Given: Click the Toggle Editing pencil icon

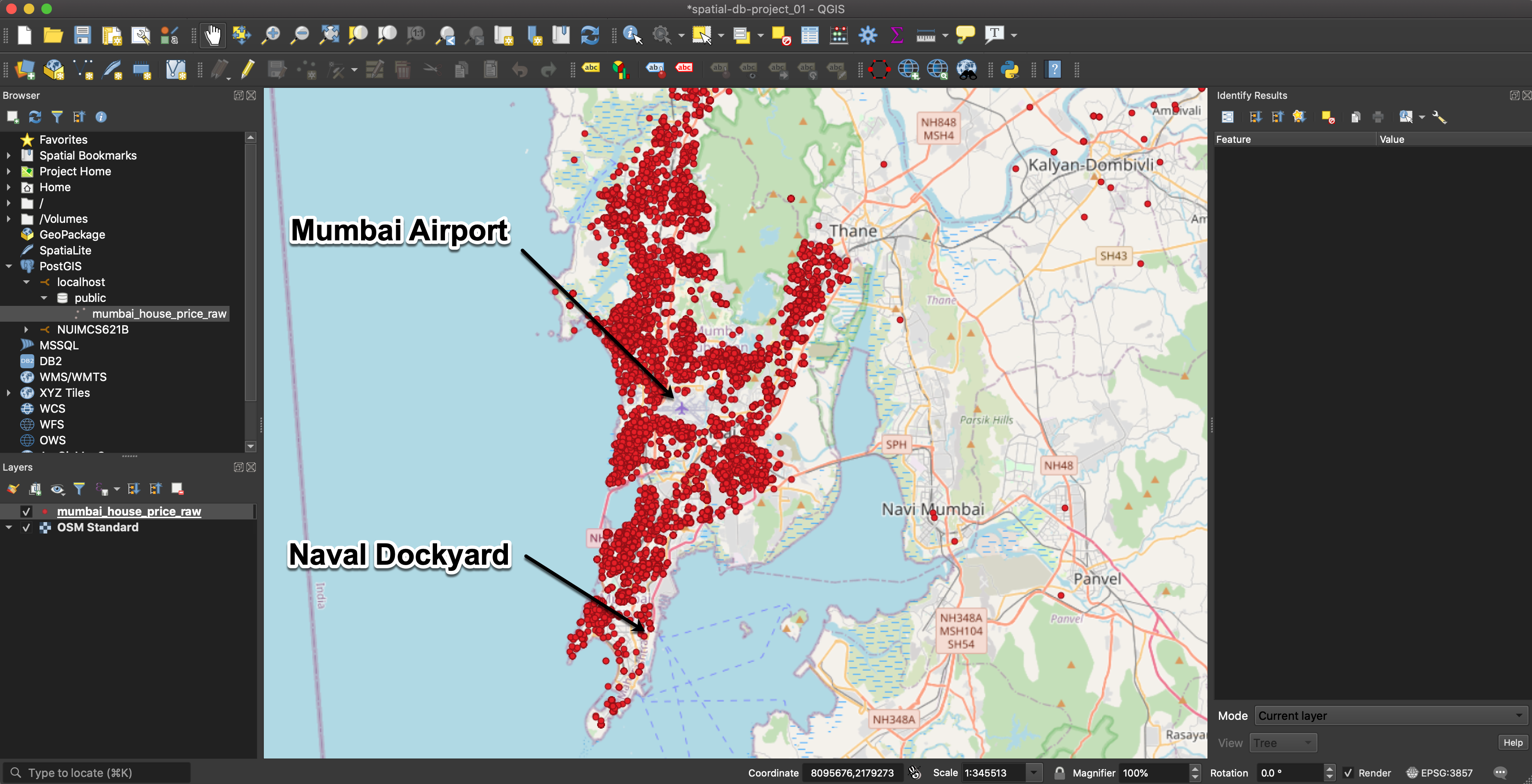Looking at the screenshot, I should pyautogui.click(x=248, y=70).
